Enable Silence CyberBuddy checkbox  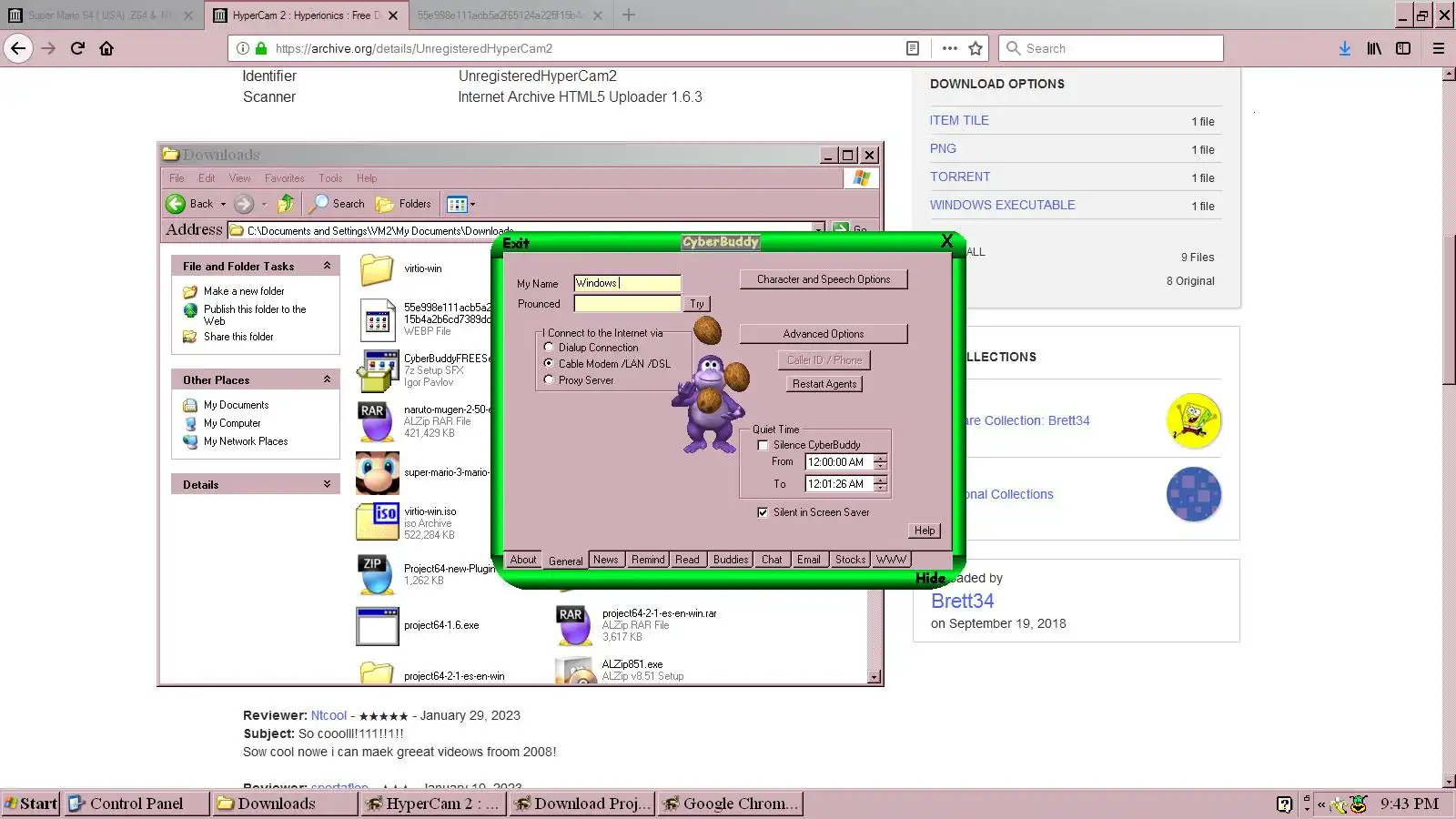[763, 445]
